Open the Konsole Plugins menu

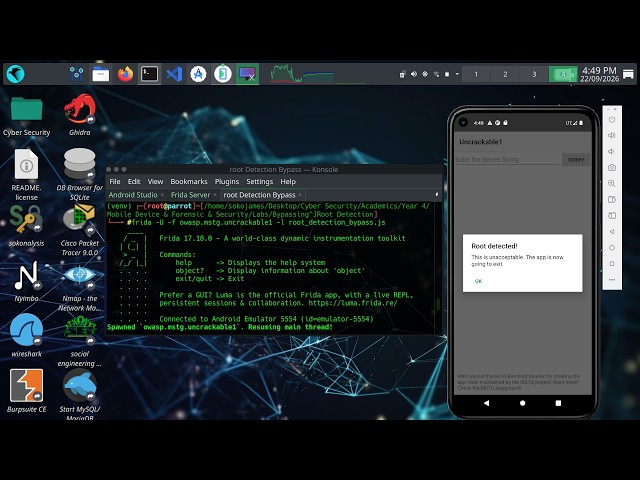[x=227, y=182]
